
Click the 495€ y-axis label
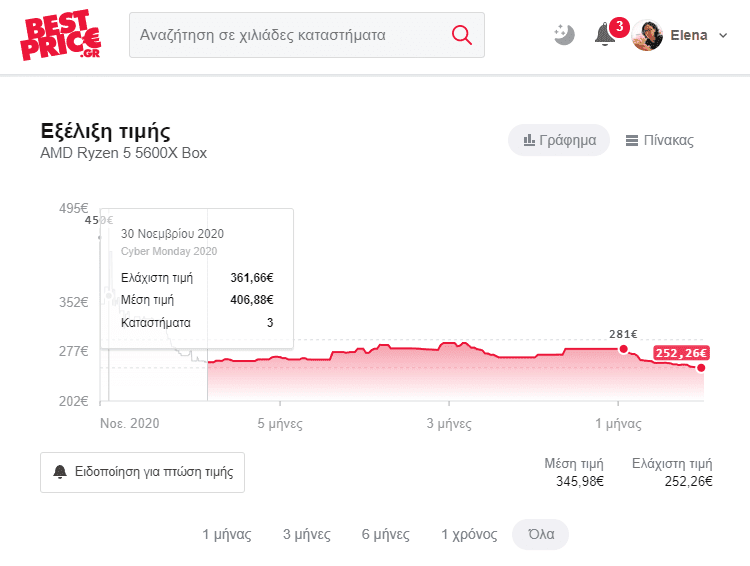click(x=74, y=208)
